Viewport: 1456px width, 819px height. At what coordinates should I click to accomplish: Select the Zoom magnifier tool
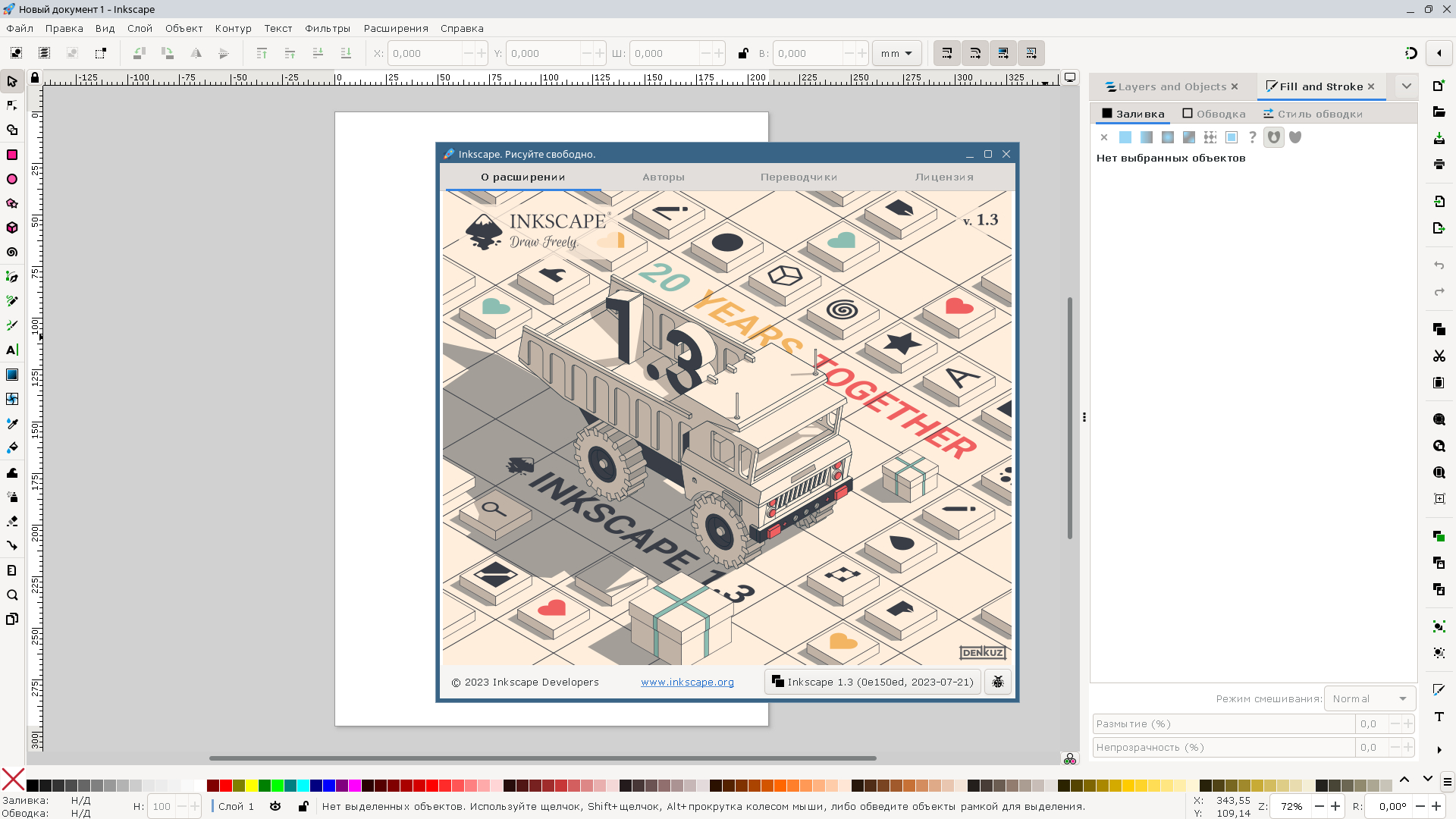coord(12,595)
